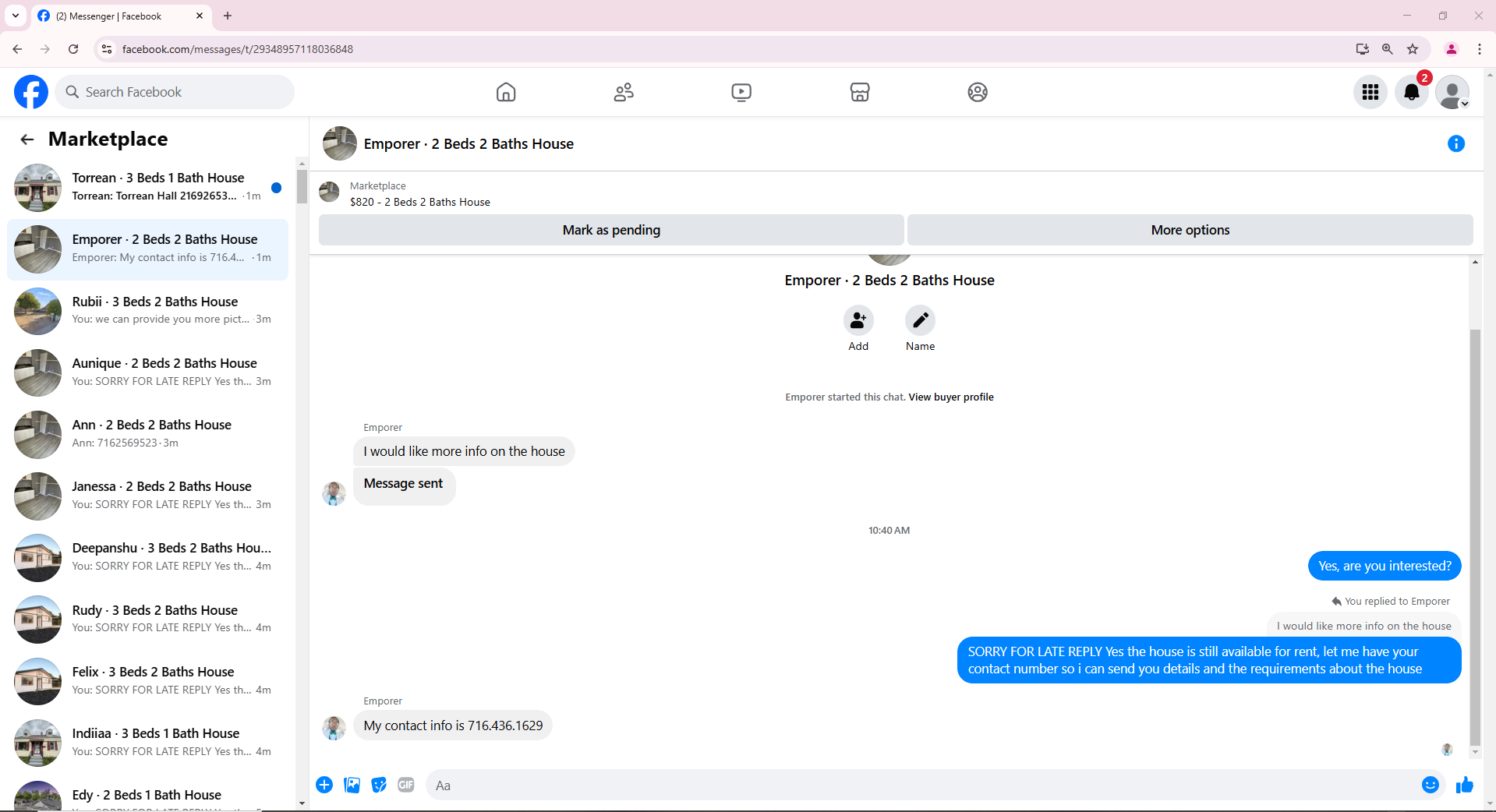Open Rudy 3 Beds 2 Baths House chat
Screen dimensions: 1496x812
point(148,620)
